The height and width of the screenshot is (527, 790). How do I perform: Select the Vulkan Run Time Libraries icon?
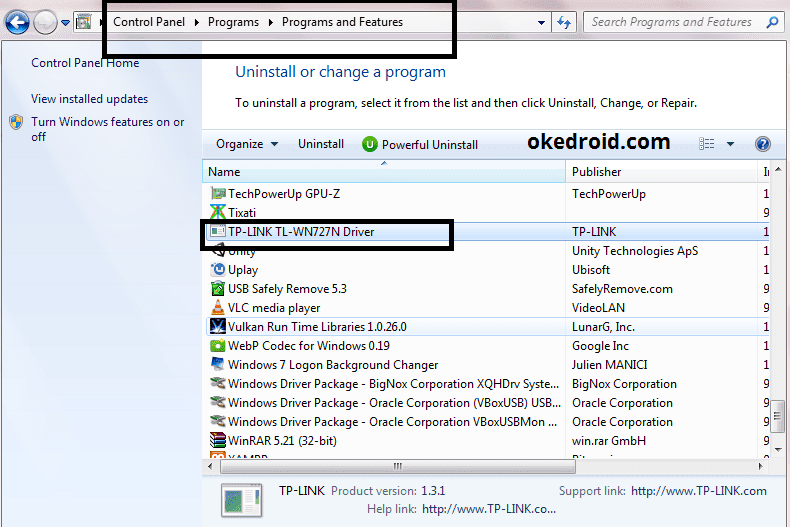(218, 326)
